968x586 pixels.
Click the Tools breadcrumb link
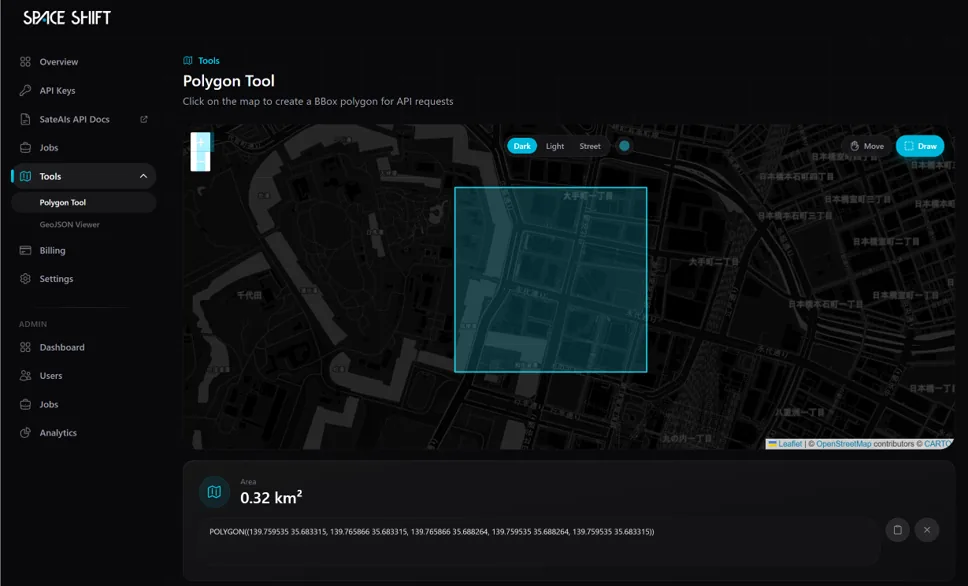click(209, 61)
